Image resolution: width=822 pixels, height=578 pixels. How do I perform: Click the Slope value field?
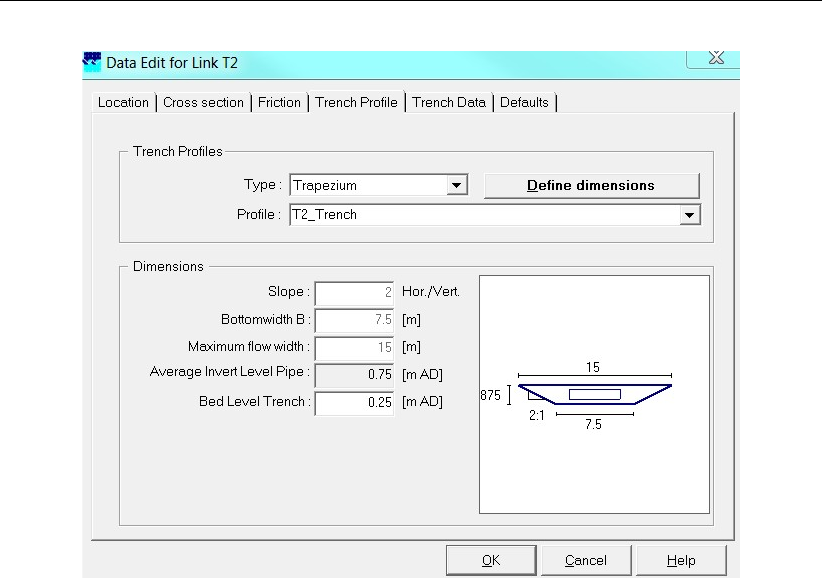(x=354, y=292)
